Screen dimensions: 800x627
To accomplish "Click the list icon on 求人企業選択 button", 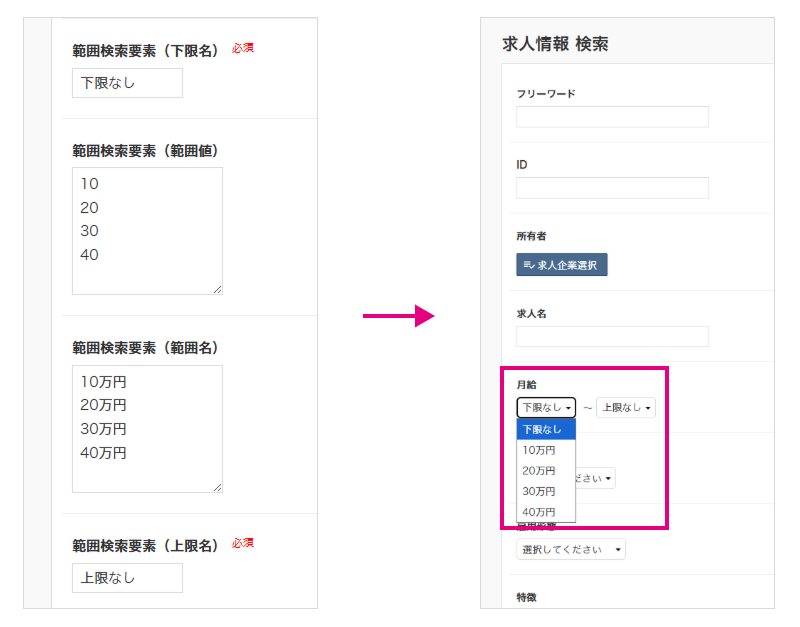I will [x=529, y=265].
